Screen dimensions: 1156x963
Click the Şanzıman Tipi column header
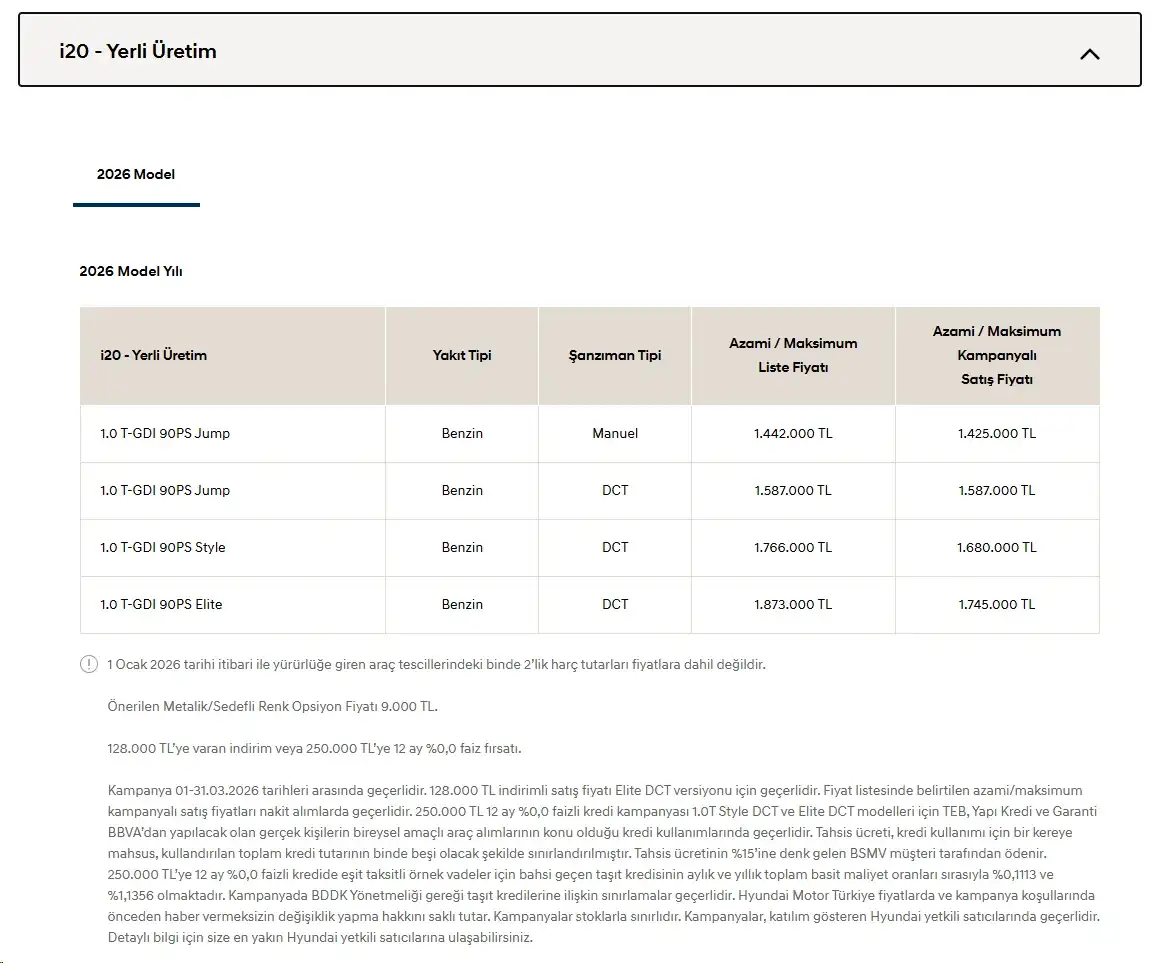[615, 355]
